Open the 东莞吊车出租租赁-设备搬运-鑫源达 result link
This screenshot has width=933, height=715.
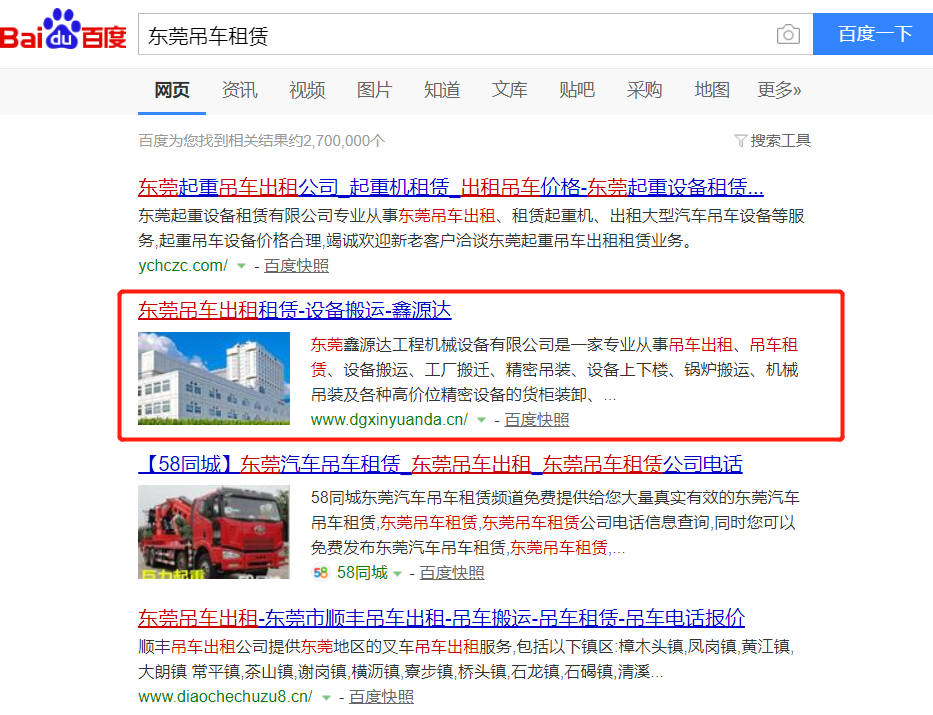[x=295, y=310]
